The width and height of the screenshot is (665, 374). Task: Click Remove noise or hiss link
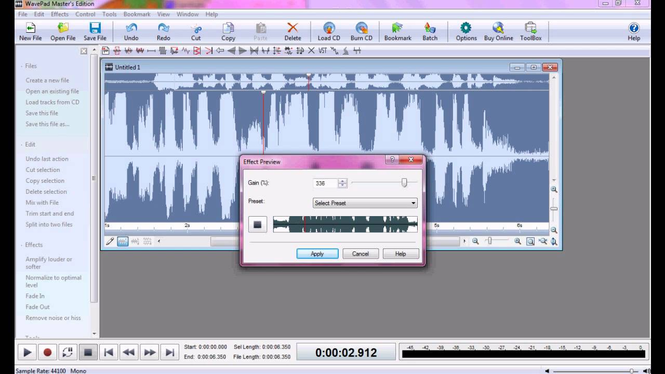pyautogui.click(x=53, y=318)
